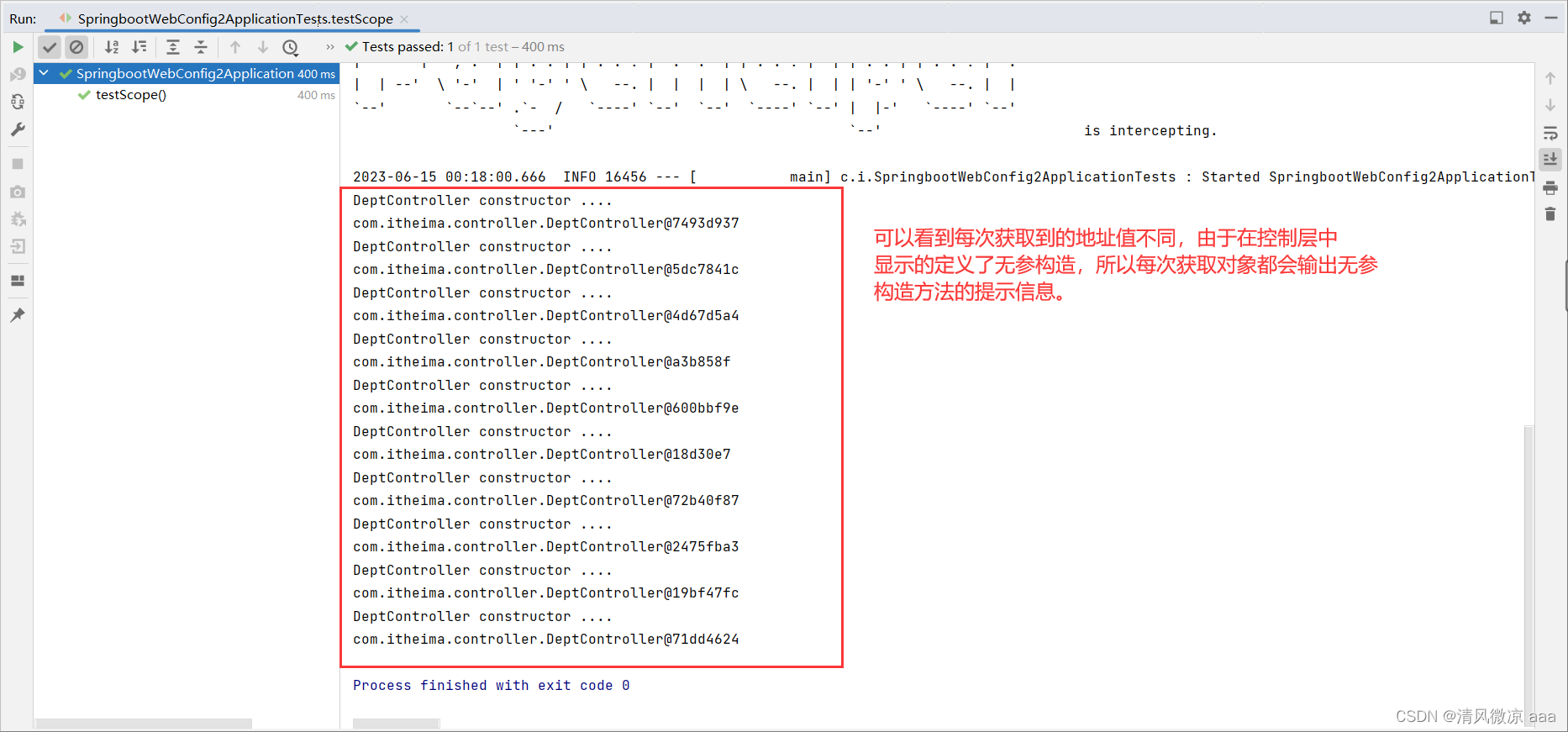Open wrench settings icon in sidebar
Viewport: 1568px width, 732px height.
tap(18, 129)
